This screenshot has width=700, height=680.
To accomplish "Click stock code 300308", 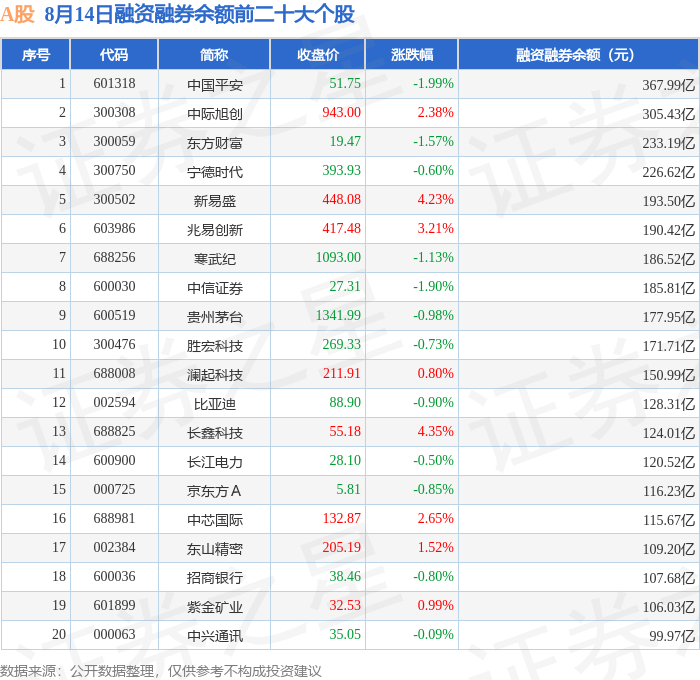I will (114, 113).
